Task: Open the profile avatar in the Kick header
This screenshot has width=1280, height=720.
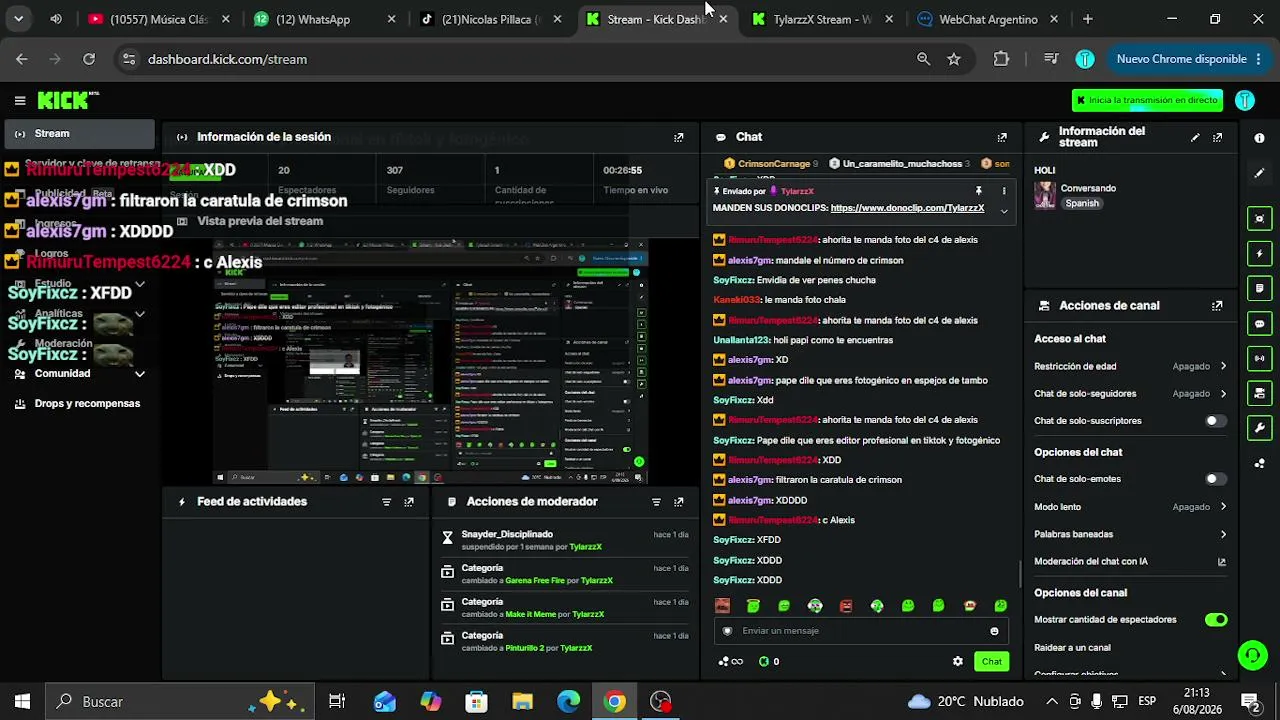Action: [x=1245, y=100]
